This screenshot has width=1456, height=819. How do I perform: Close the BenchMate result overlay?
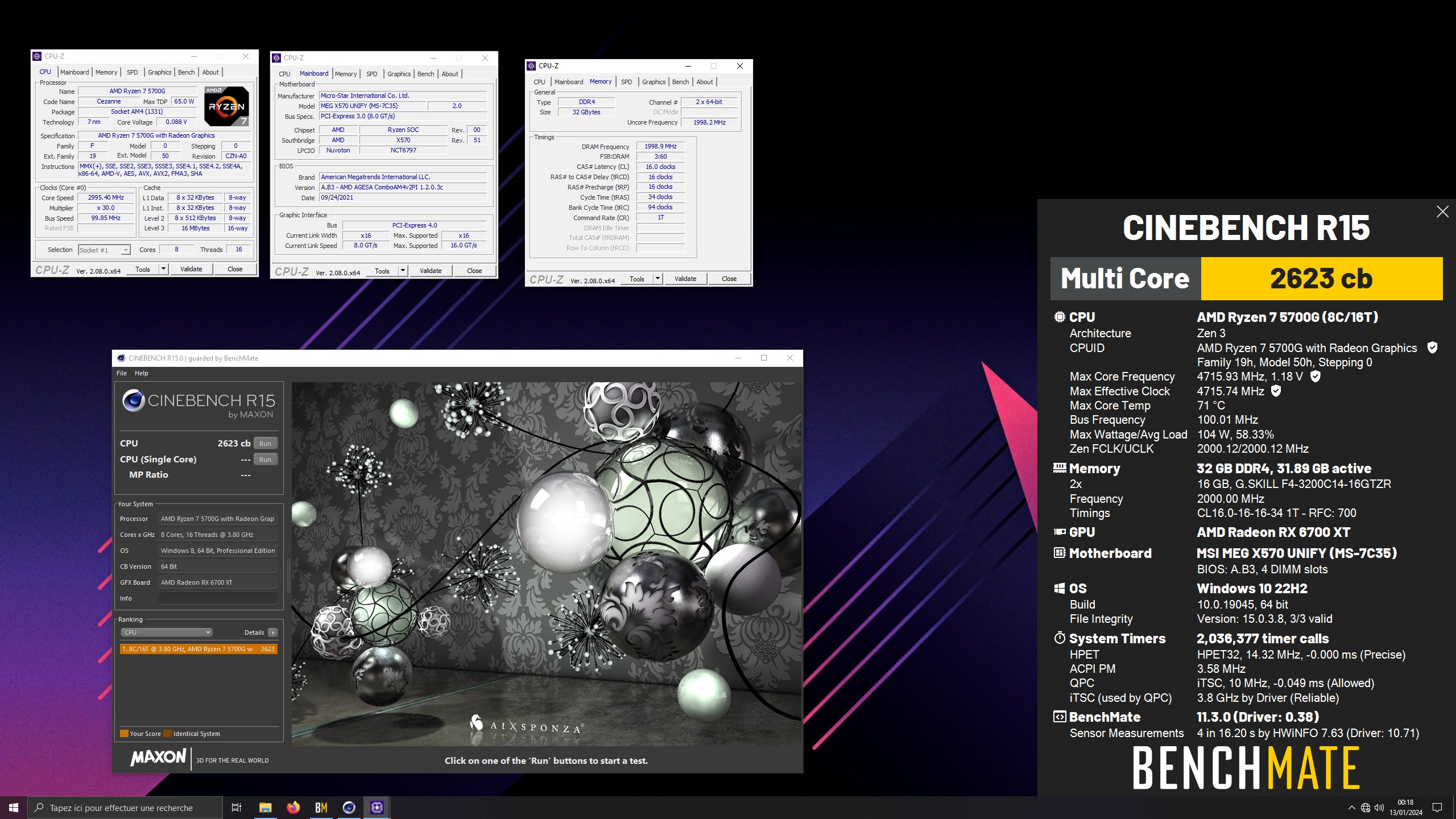click(x=1442, y=212)
